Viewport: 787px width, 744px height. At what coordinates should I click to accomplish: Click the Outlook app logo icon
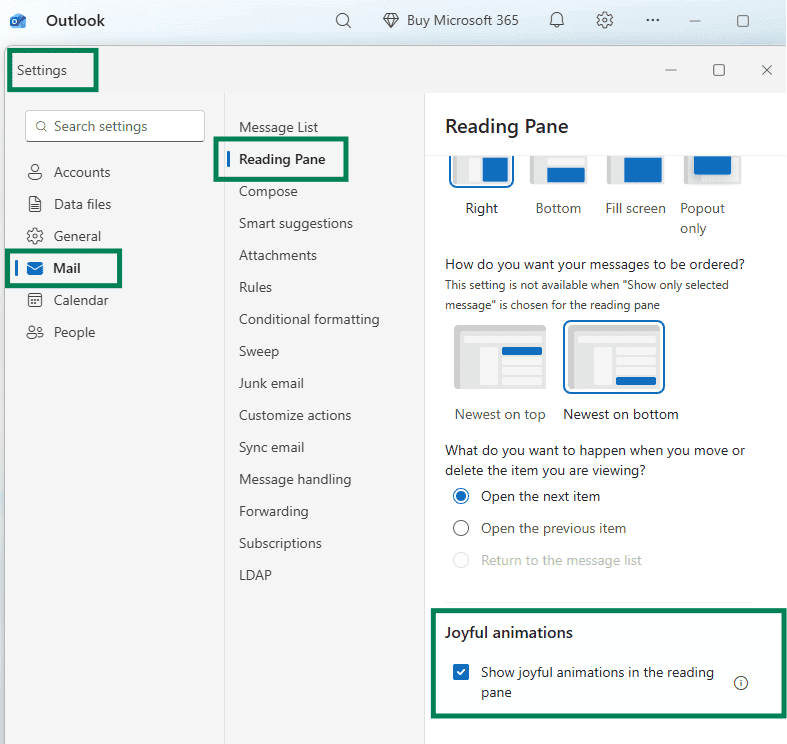(18, 21)
